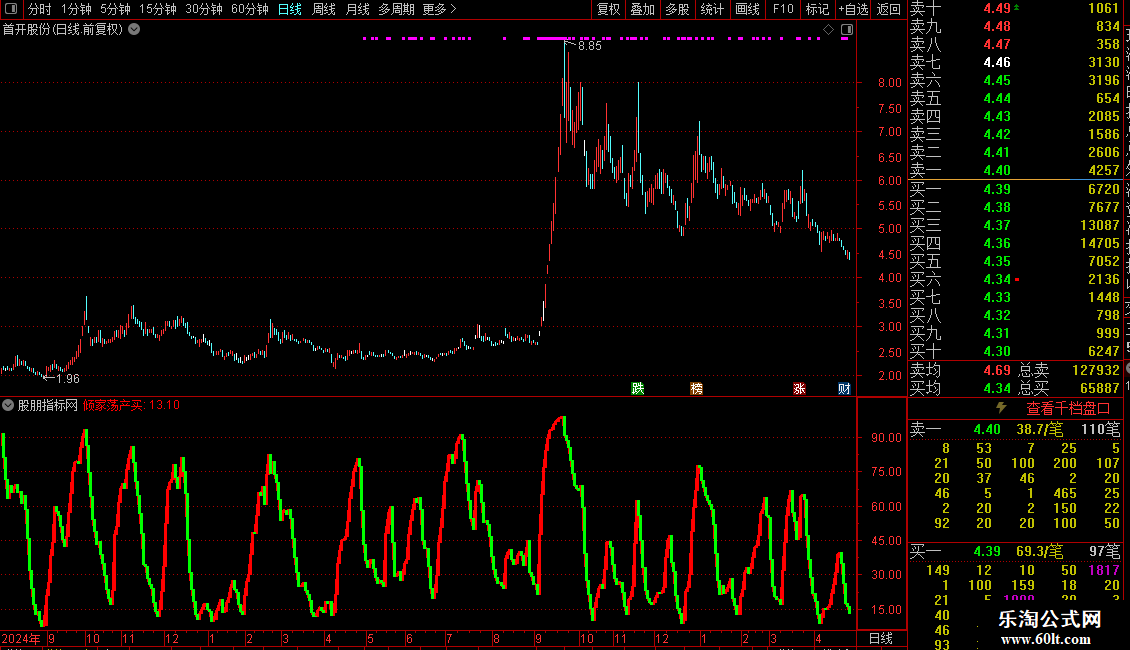The height and width of the screenshot is (650, 1130).
Task: Click the 总卖 total 127932
Action: pyautogui.click(x=1096, y=370)
